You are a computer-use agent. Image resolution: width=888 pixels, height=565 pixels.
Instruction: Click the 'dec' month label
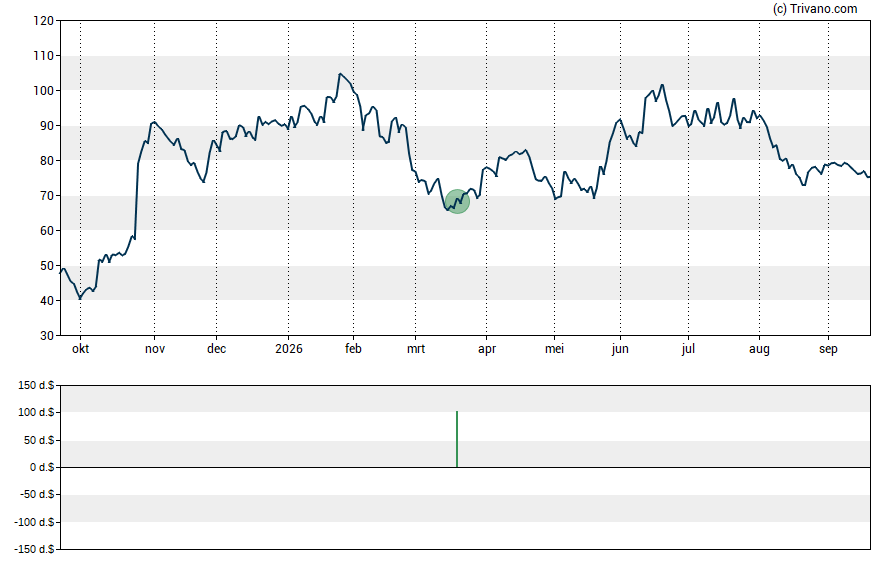216,349
